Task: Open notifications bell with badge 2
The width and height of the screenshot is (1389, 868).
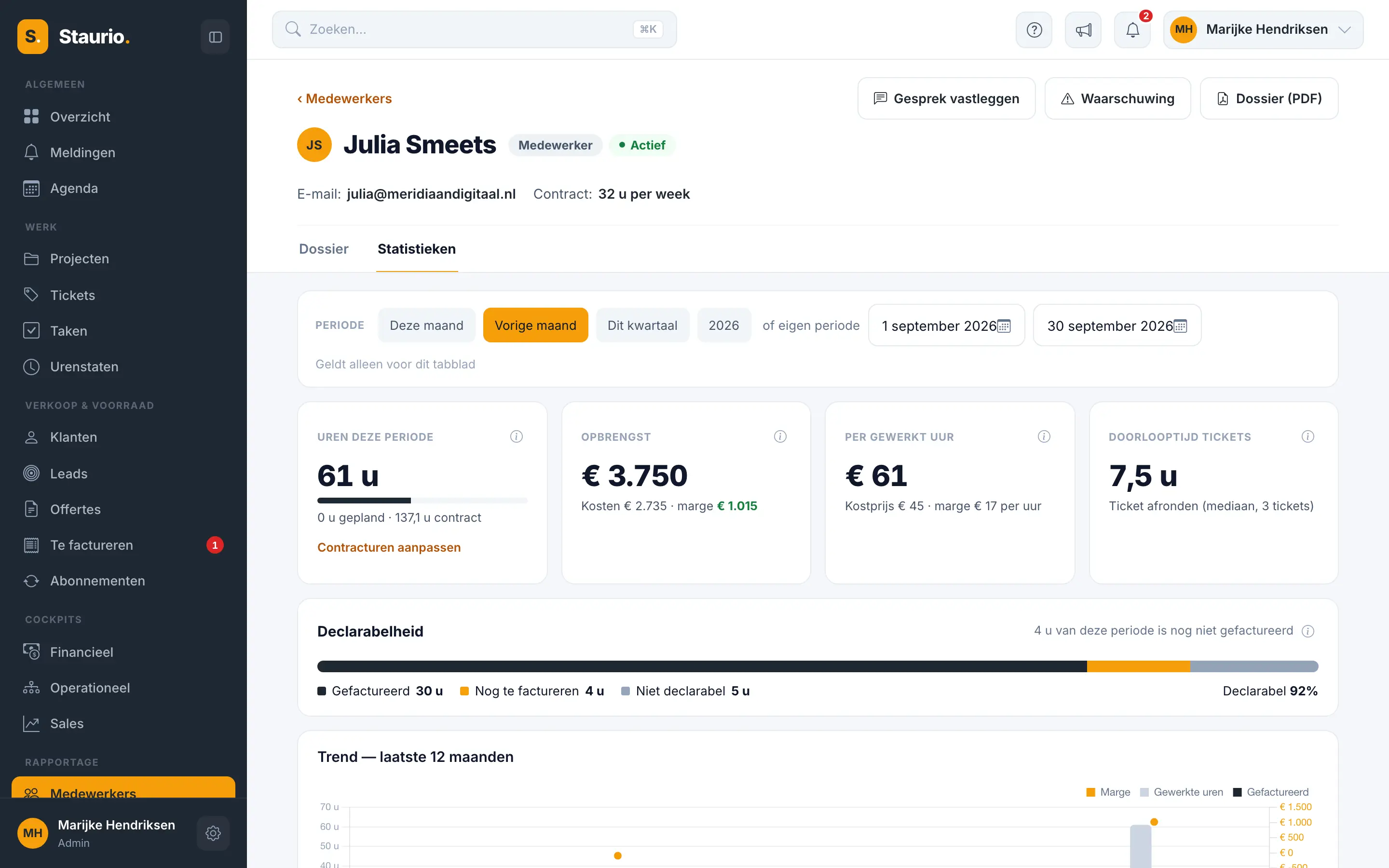Action: tap(1132, 30)
